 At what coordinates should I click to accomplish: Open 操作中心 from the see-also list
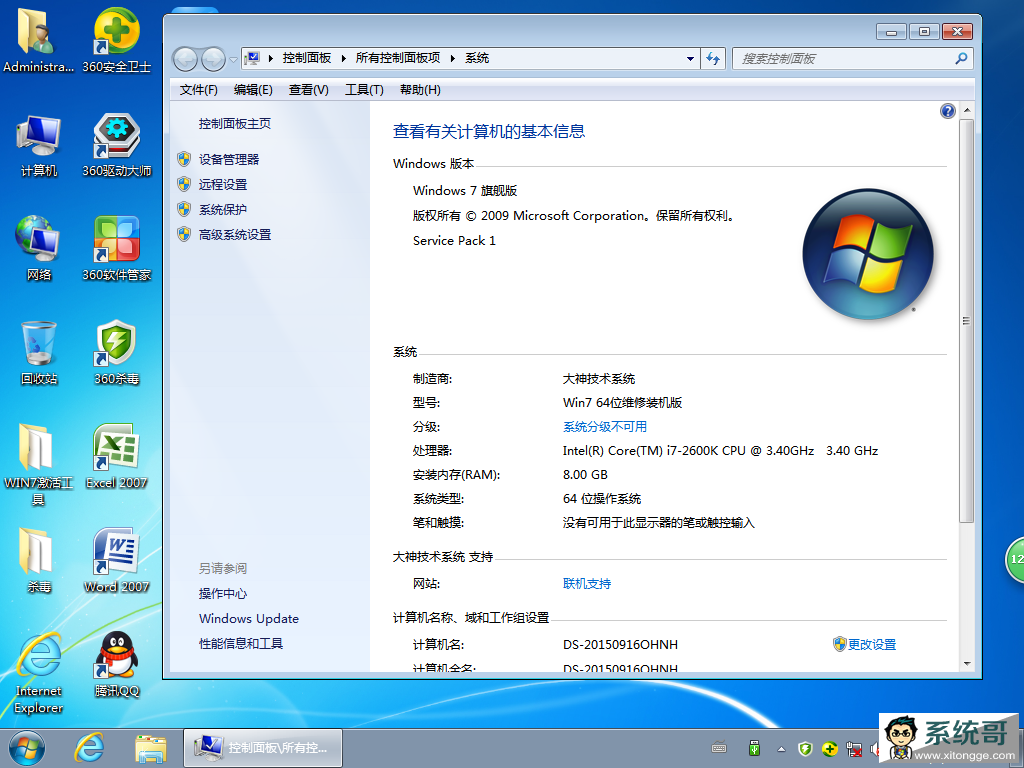tap(223, 593)
